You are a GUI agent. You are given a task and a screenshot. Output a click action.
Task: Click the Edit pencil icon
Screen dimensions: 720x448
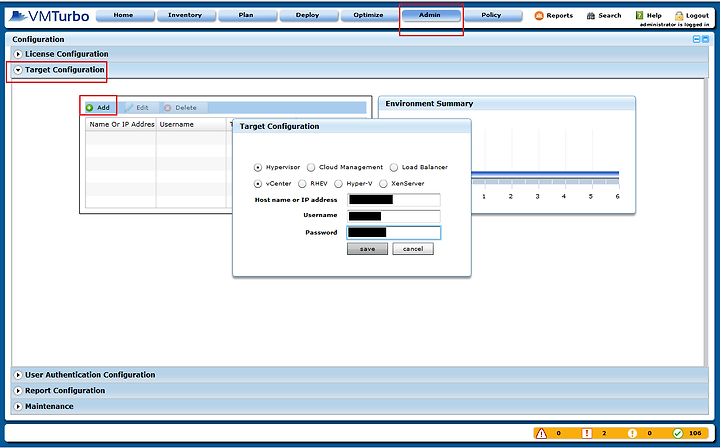point(129,108)
